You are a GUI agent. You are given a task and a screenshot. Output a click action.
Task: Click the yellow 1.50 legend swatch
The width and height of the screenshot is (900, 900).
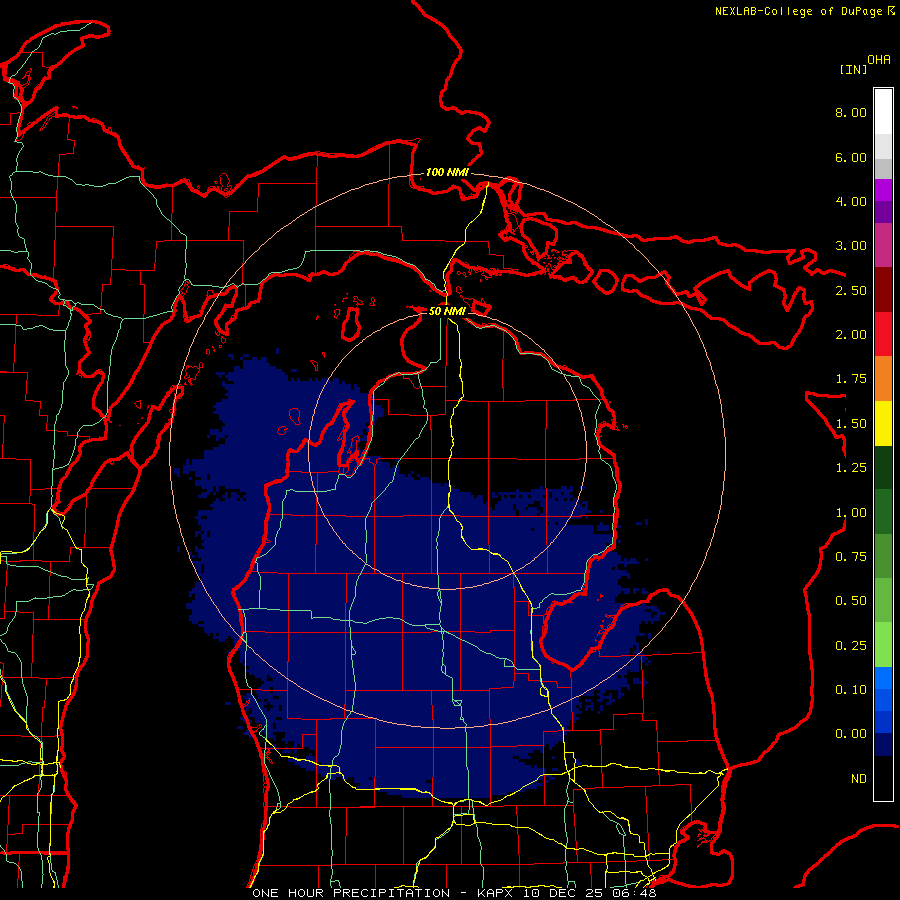(x=883, y=423)
